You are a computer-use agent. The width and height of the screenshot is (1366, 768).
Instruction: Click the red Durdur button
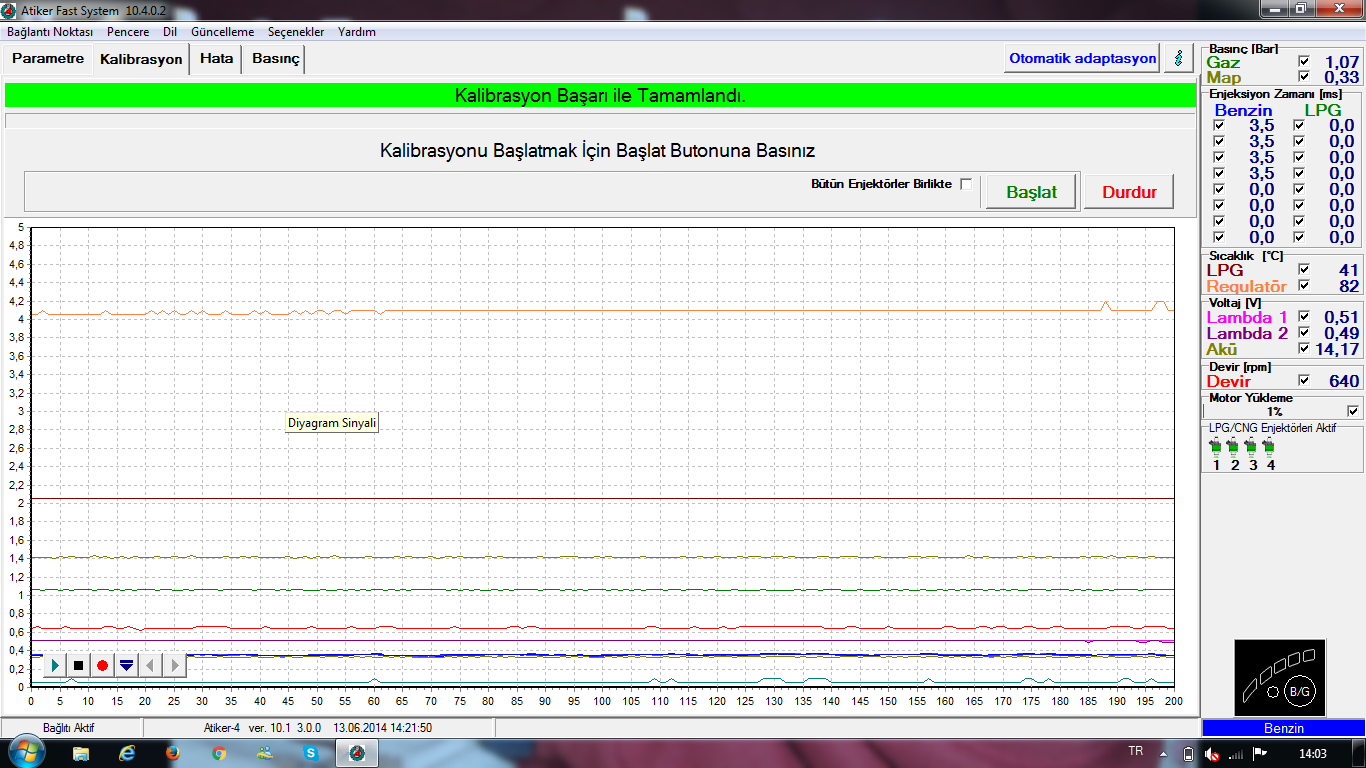1129,192
